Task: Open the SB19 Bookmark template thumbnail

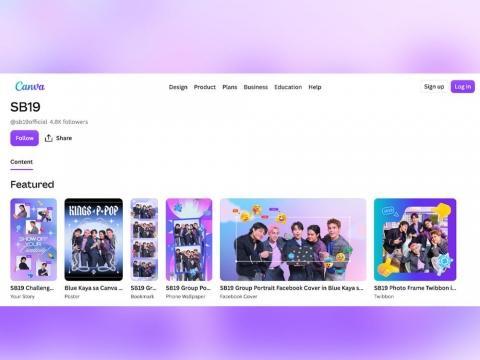Action: pyautogui.click(x=144, y=239)
